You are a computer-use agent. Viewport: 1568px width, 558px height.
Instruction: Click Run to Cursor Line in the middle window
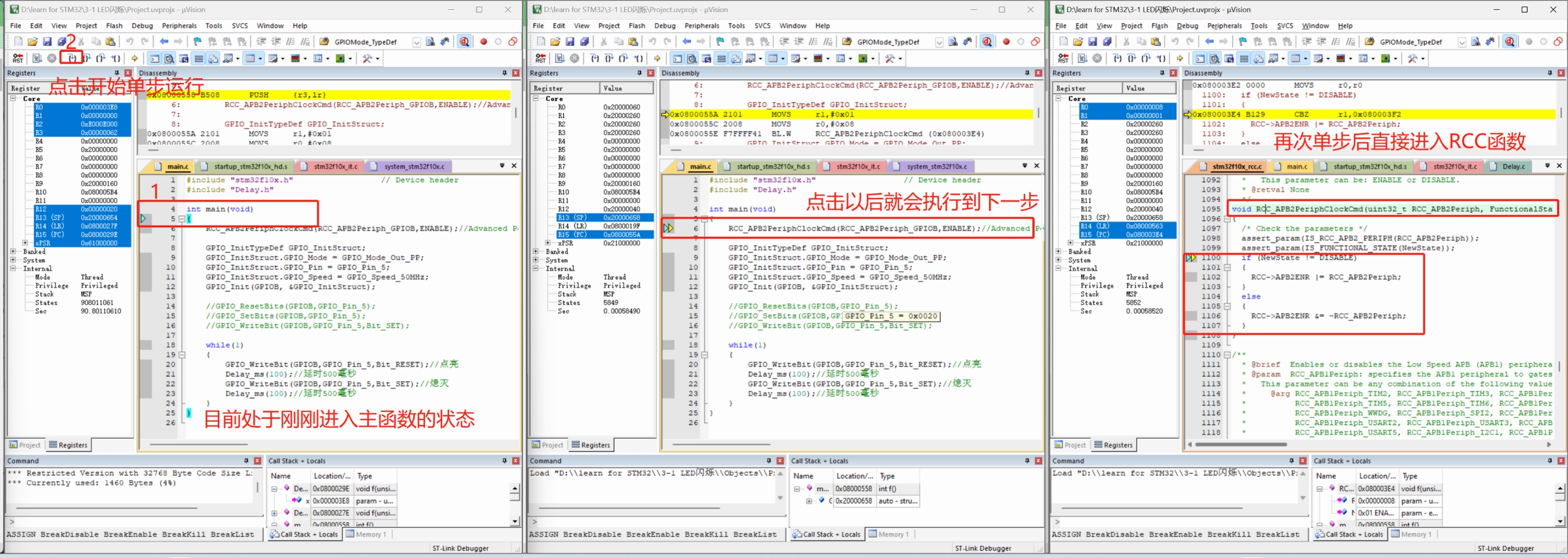click(639, 58)
